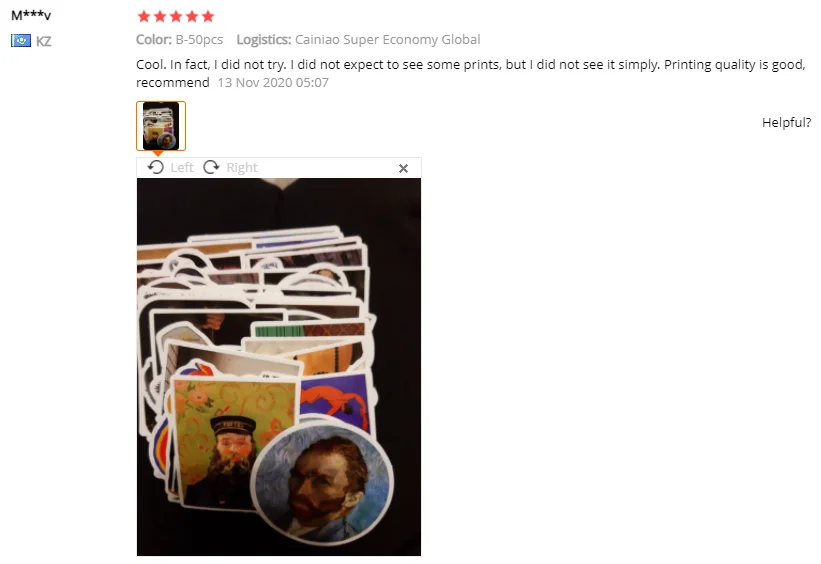Close the expanded review photo viewer
The height and width of the screenshot is (564, 821).
pos(403,168)
